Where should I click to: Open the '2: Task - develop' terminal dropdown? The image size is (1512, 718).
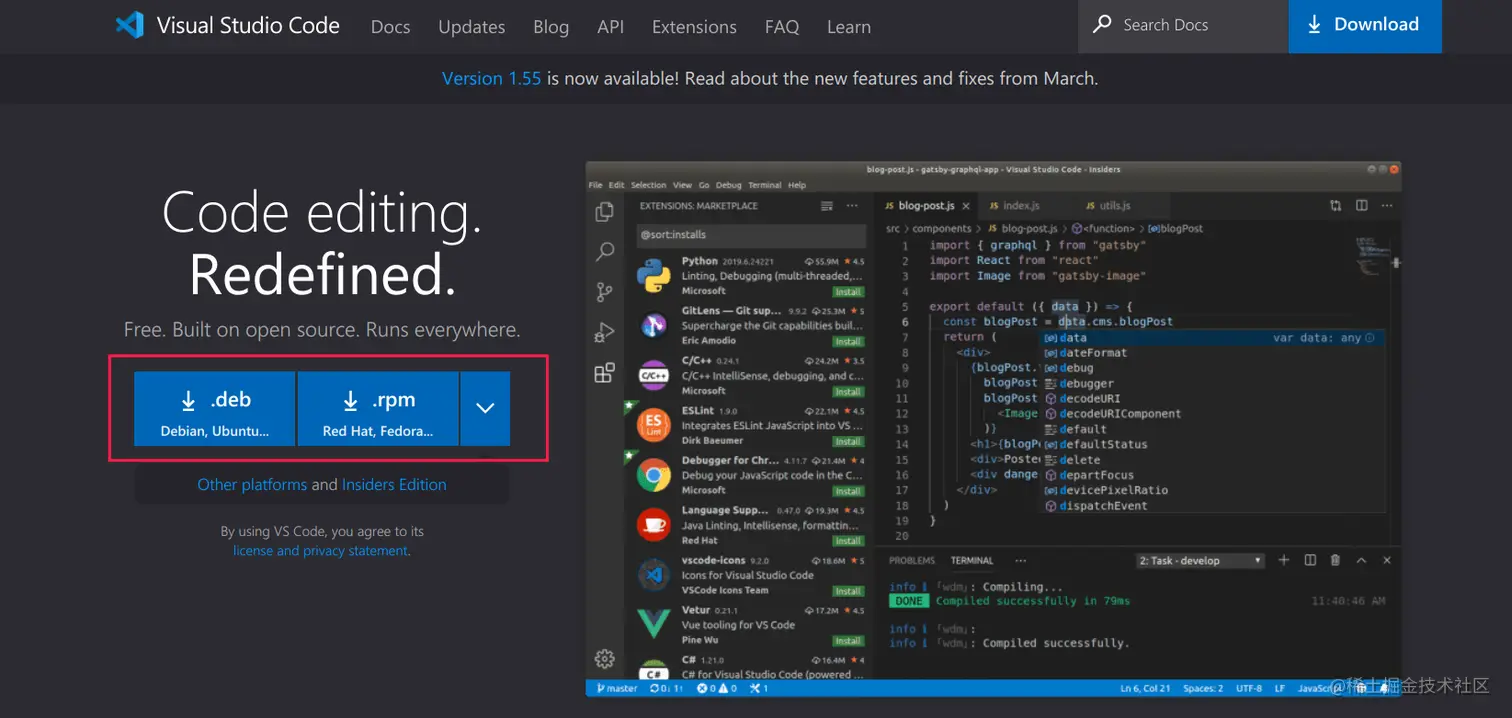1199,560
